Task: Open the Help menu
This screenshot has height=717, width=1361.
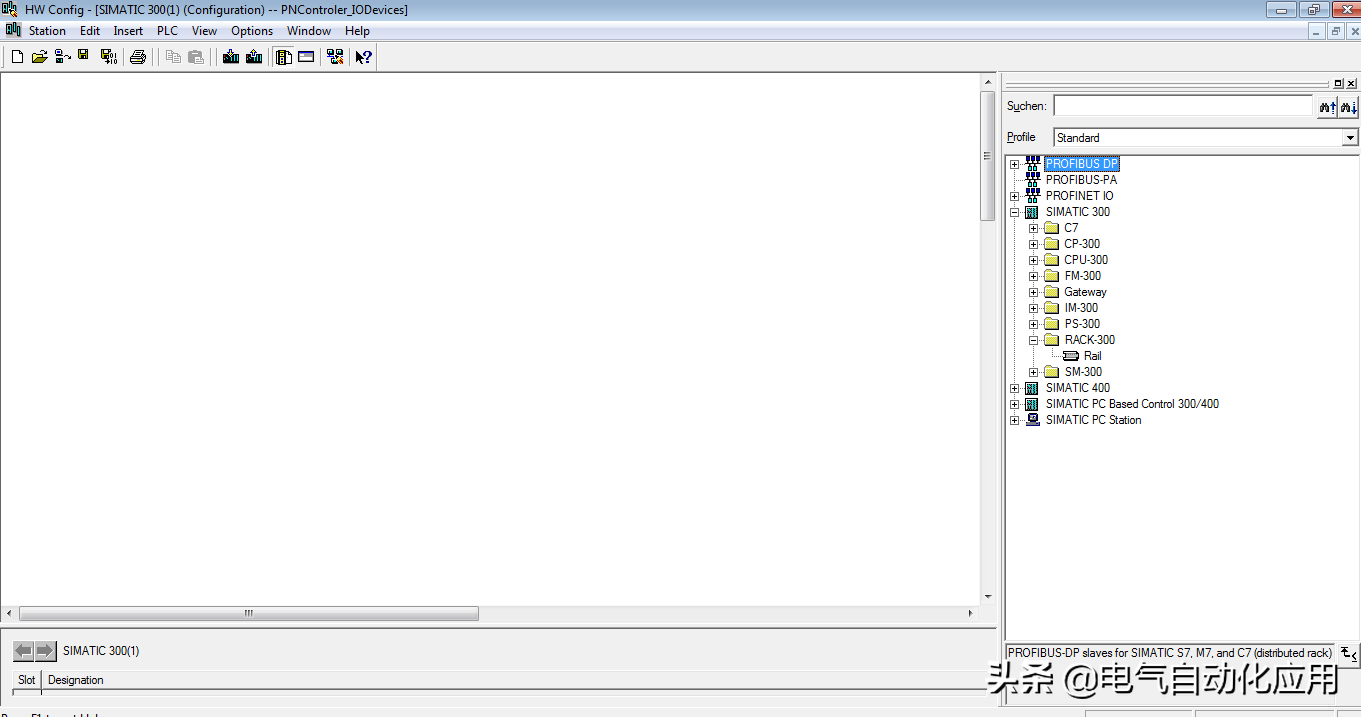Action: pyautogui.click(x=357, y=31)
